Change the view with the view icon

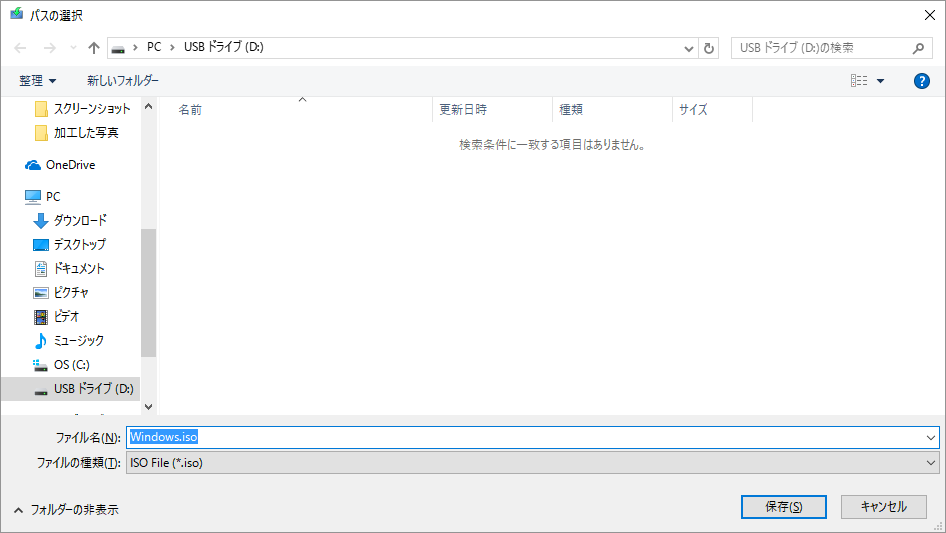click(x=859, y=80)
